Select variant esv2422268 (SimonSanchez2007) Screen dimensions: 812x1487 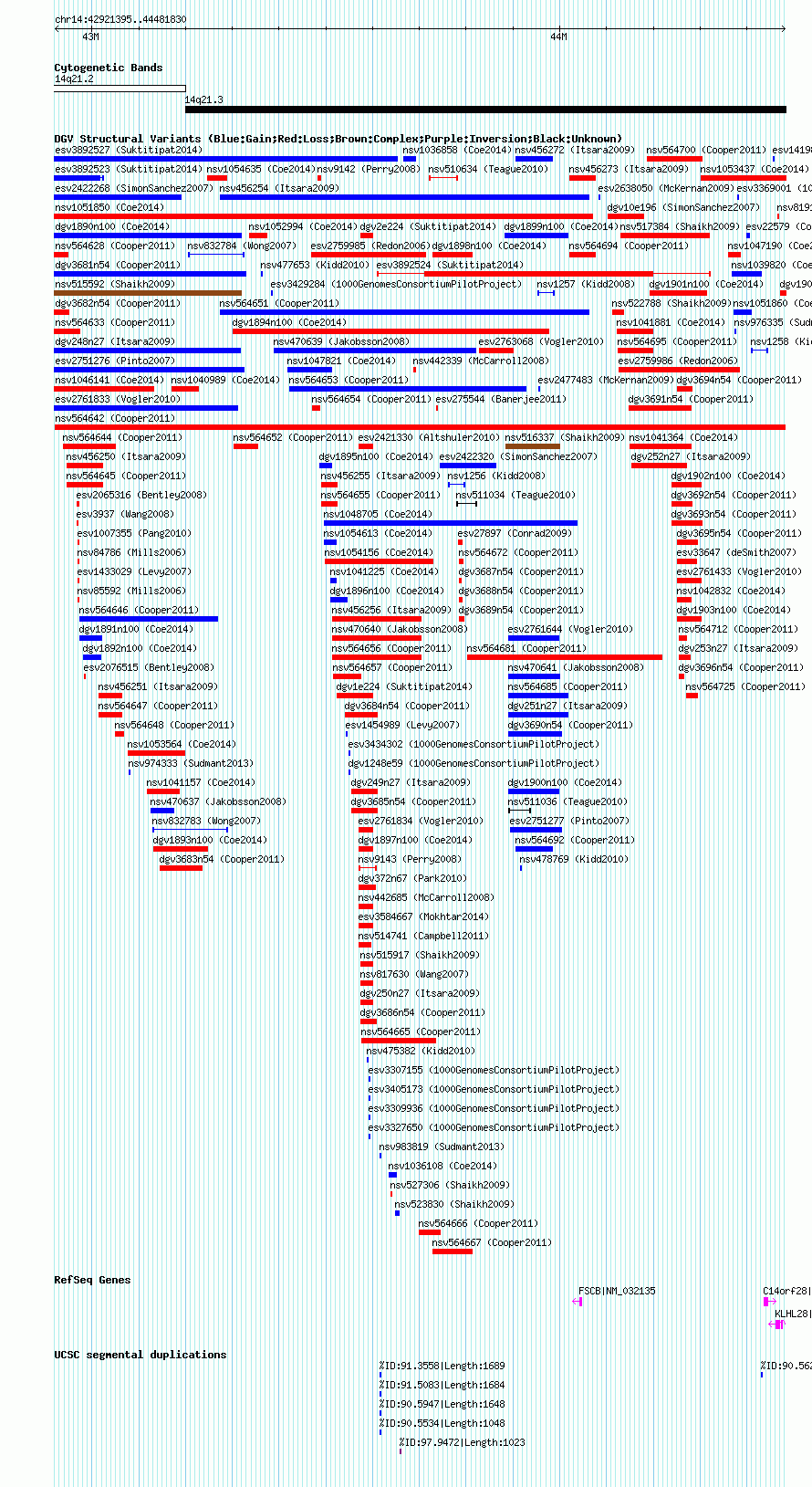coord(134,188)
